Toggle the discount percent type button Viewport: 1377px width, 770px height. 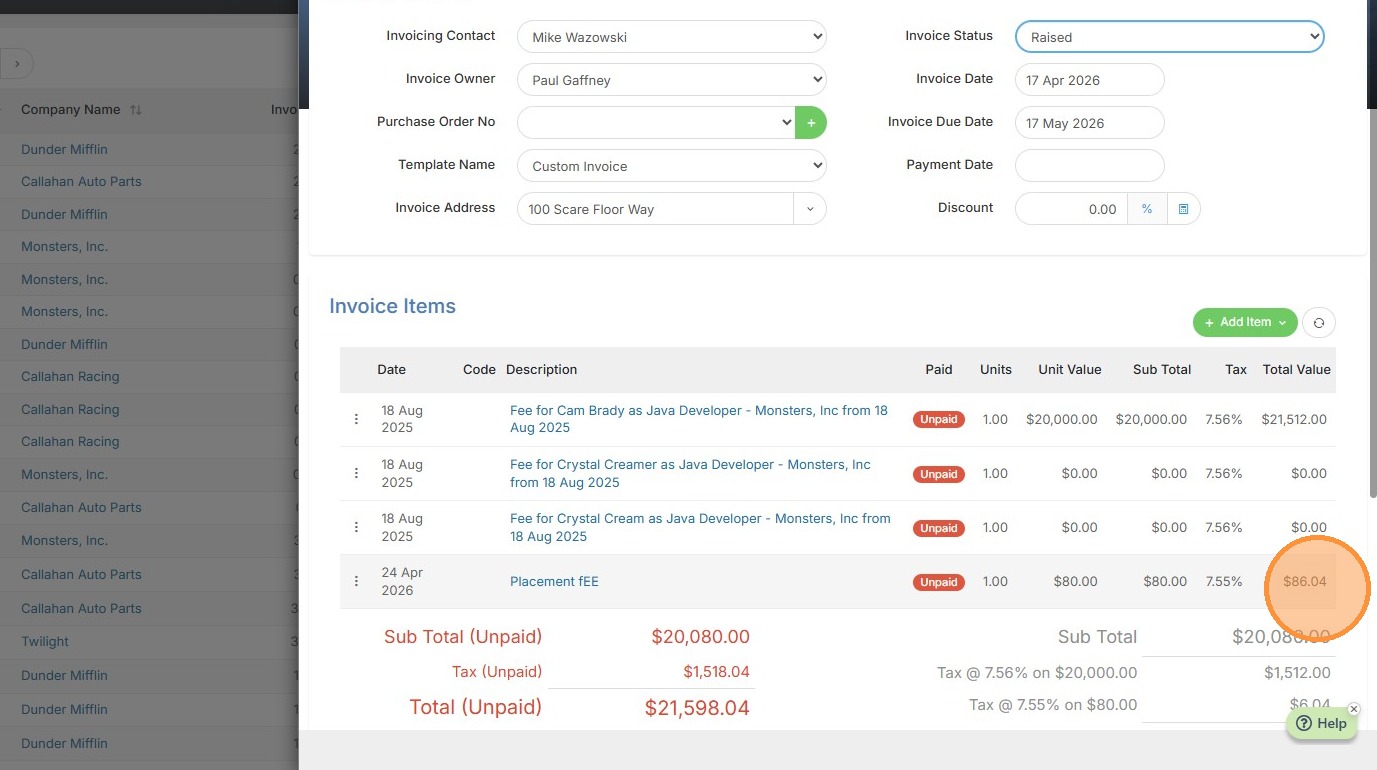[1147, 209]
